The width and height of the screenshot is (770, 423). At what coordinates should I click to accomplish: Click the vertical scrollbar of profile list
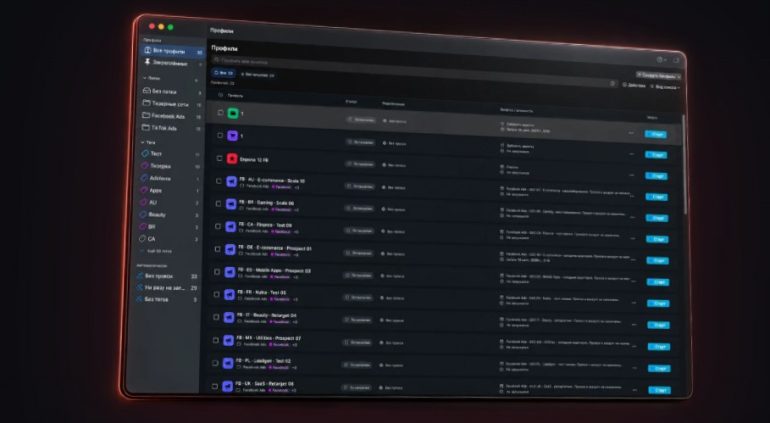(x=684, y=165)
